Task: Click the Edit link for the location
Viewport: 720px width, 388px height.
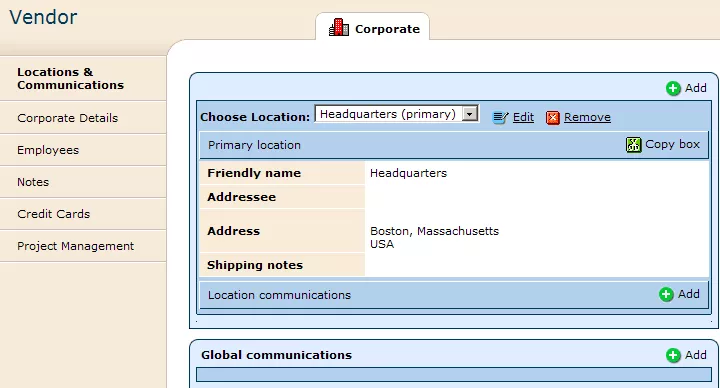Action: (523, 118)
